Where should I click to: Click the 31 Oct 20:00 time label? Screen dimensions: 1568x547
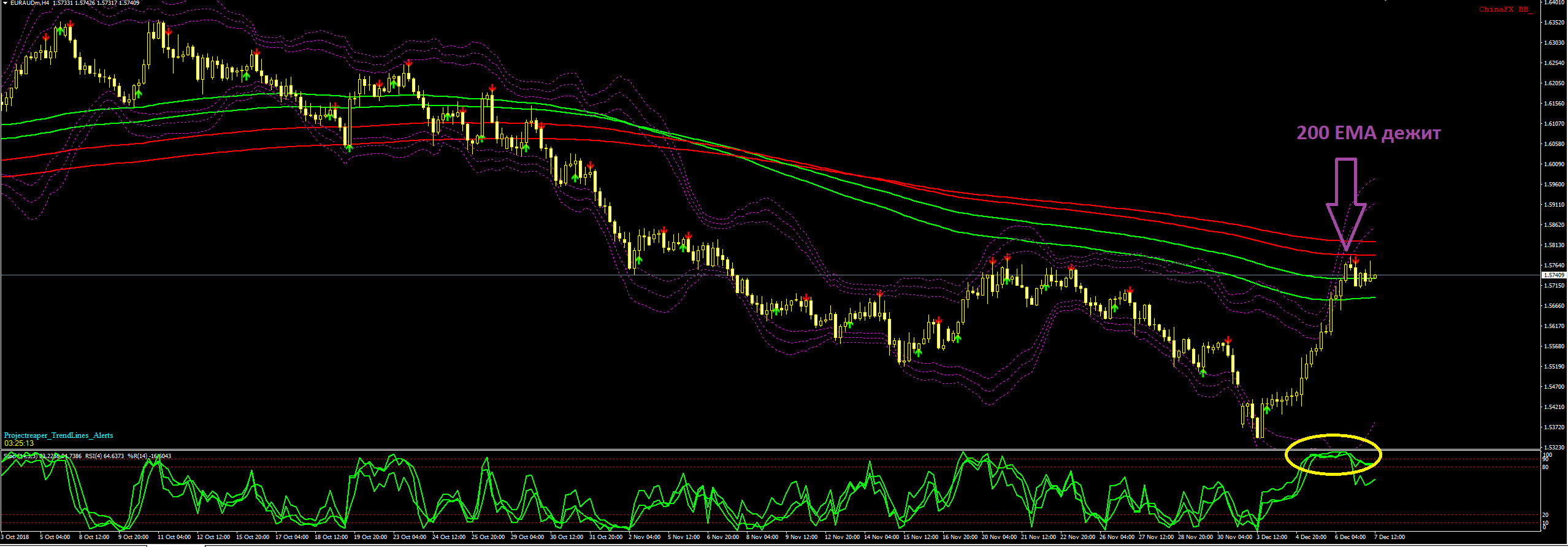[x=606, y=537]
